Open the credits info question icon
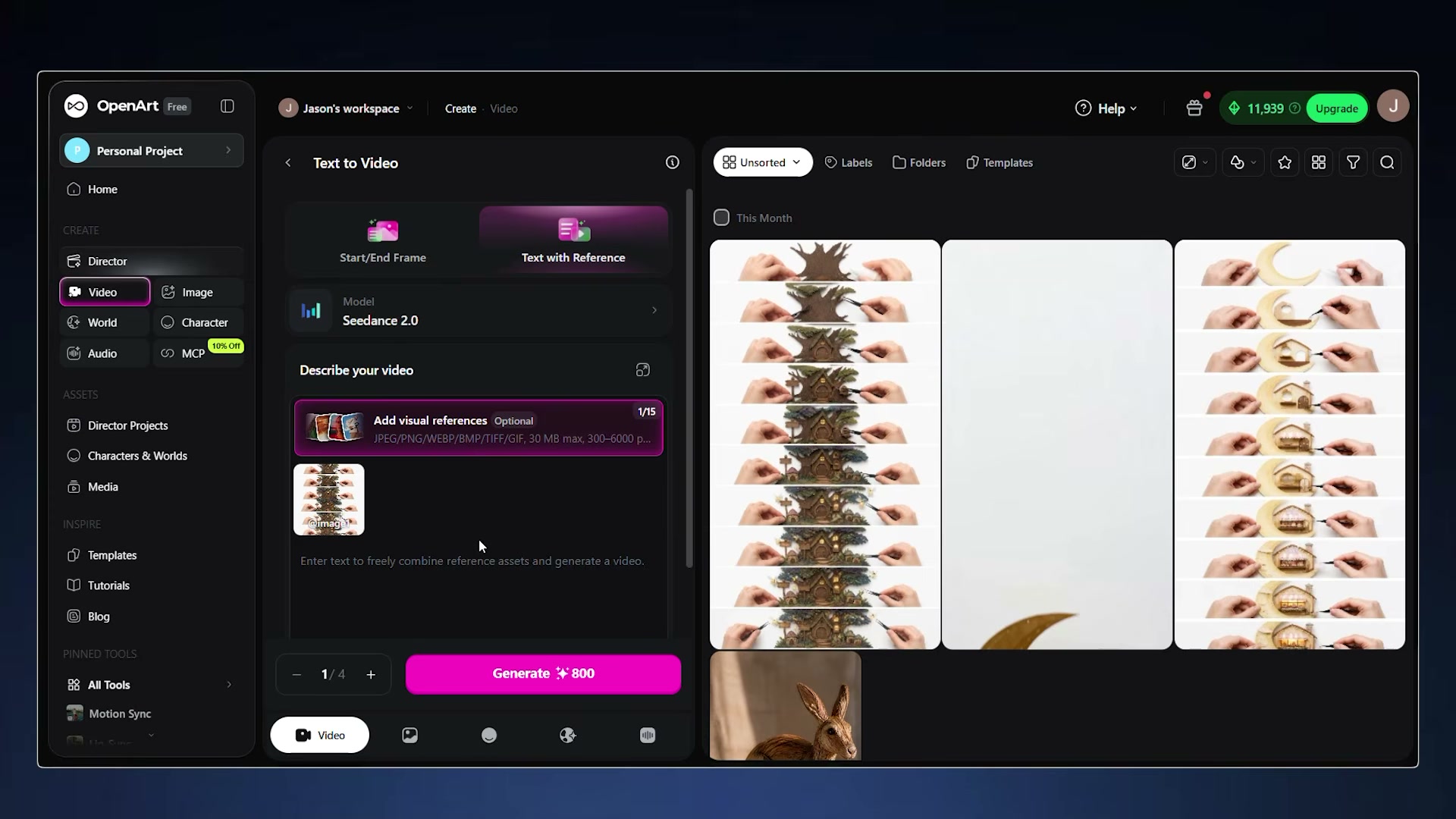 1294,108
